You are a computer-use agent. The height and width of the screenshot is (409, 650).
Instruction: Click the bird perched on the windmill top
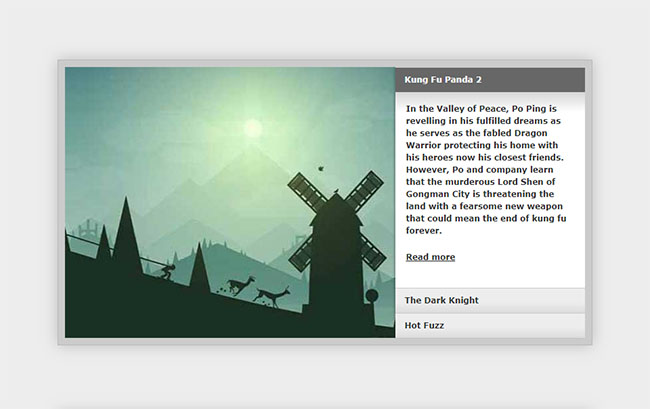(x=338, y=191)
